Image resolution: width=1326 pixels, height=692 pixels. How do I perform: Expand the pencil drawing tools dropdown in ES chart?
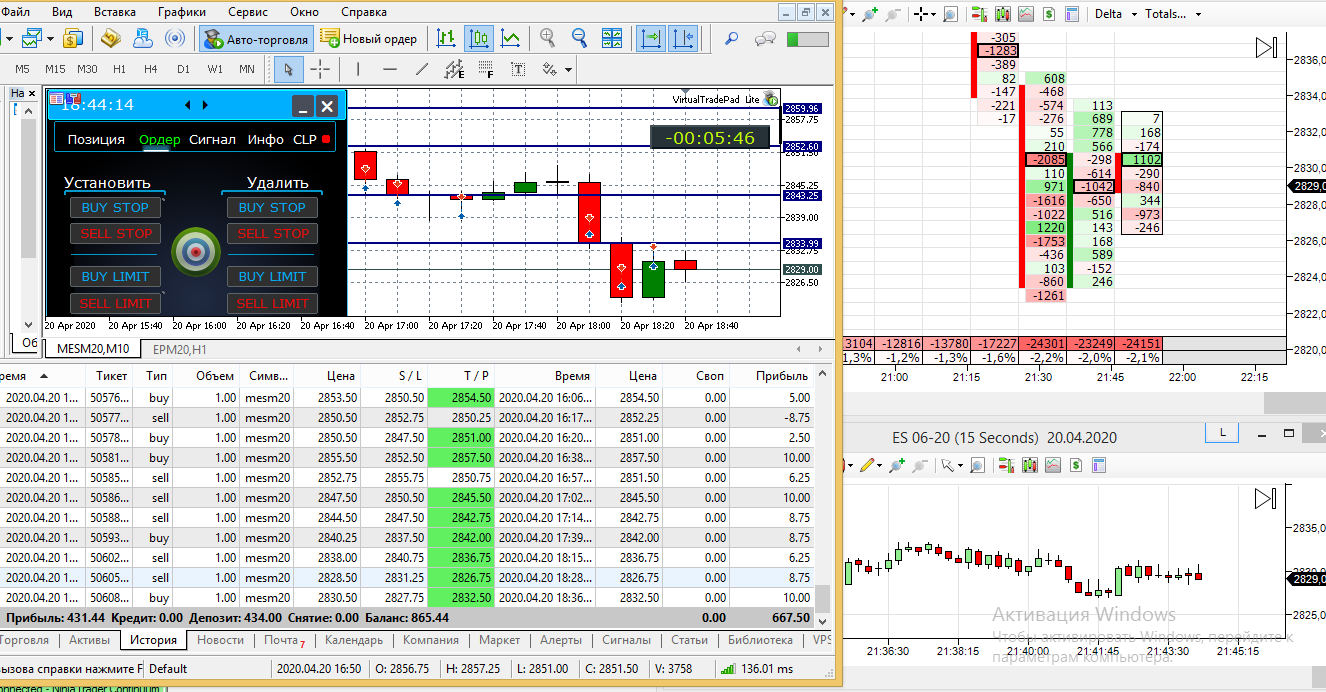pos(878,465)
